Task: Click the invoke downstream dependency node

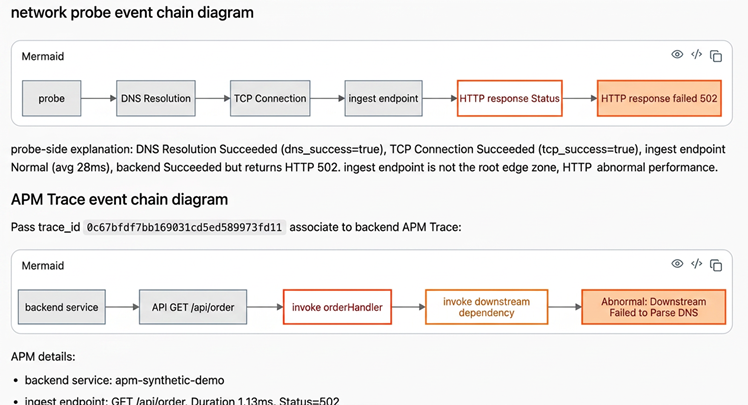Action: tap(487, 307)
